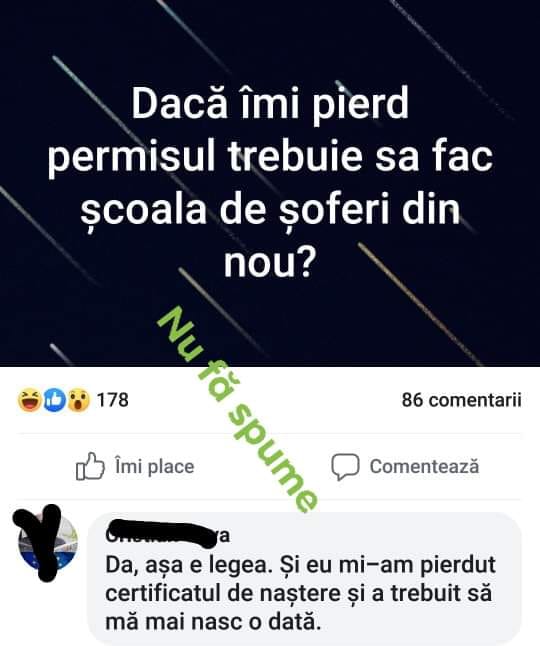Click the speech bubble comment icon

pos(345,467)
